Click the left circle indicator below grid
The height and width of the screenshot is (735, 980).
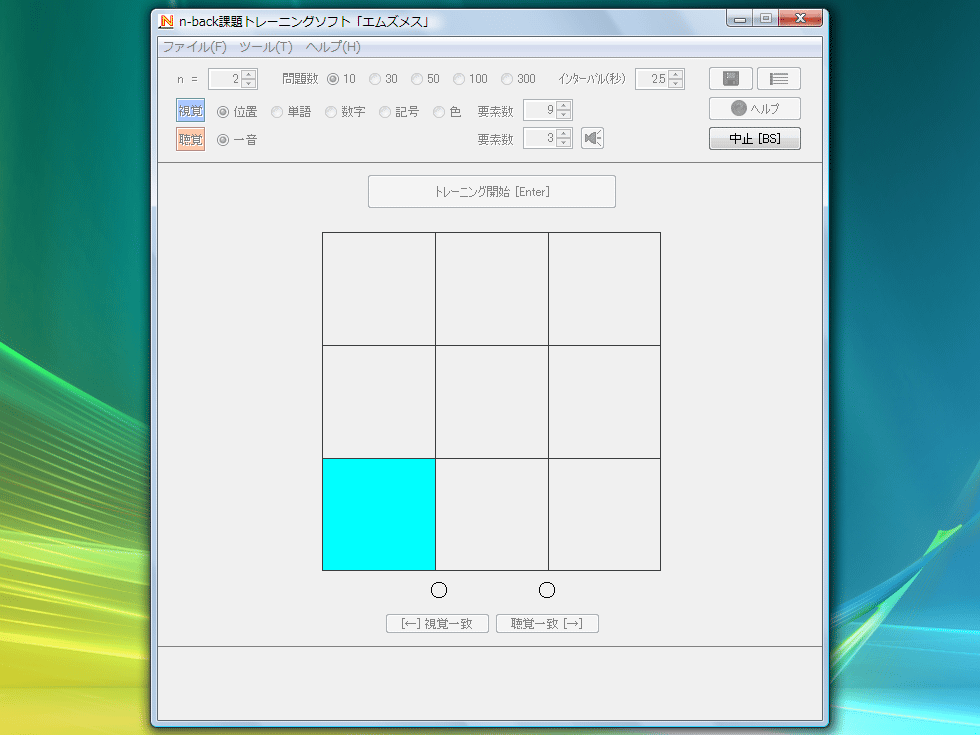pos(439,590)
